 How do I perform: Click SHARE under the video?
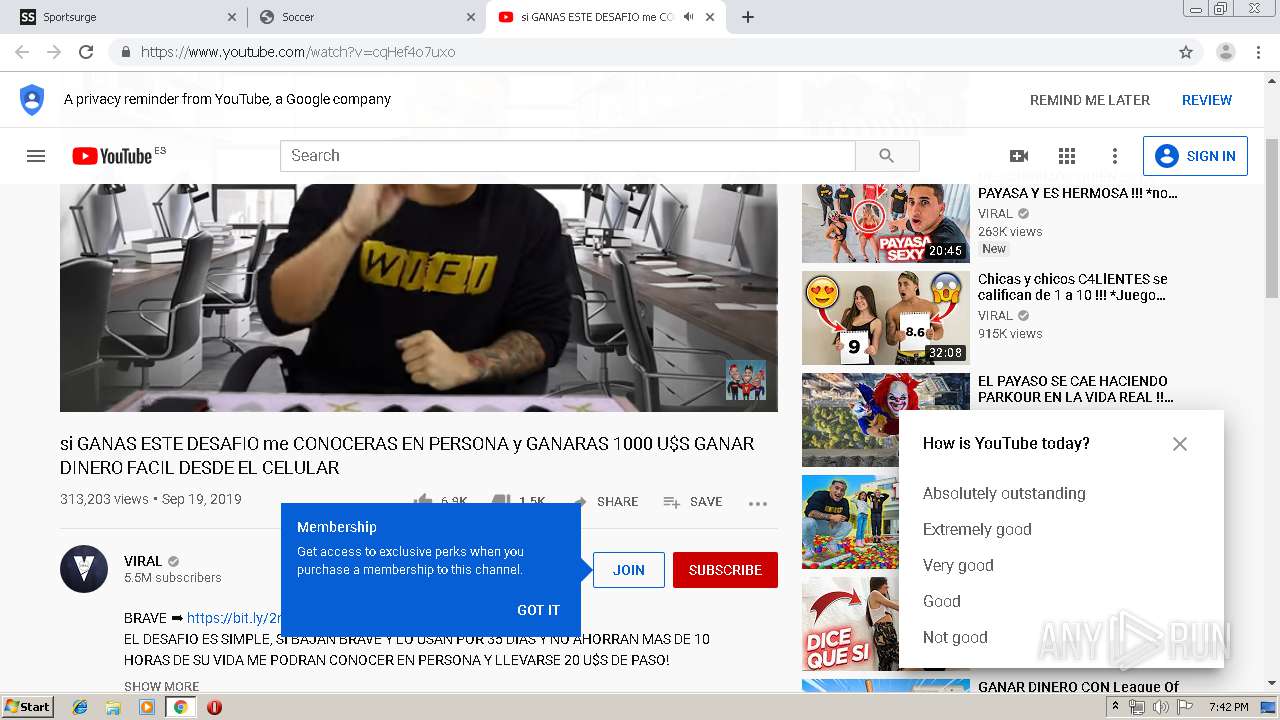click(x=605, y=502)
